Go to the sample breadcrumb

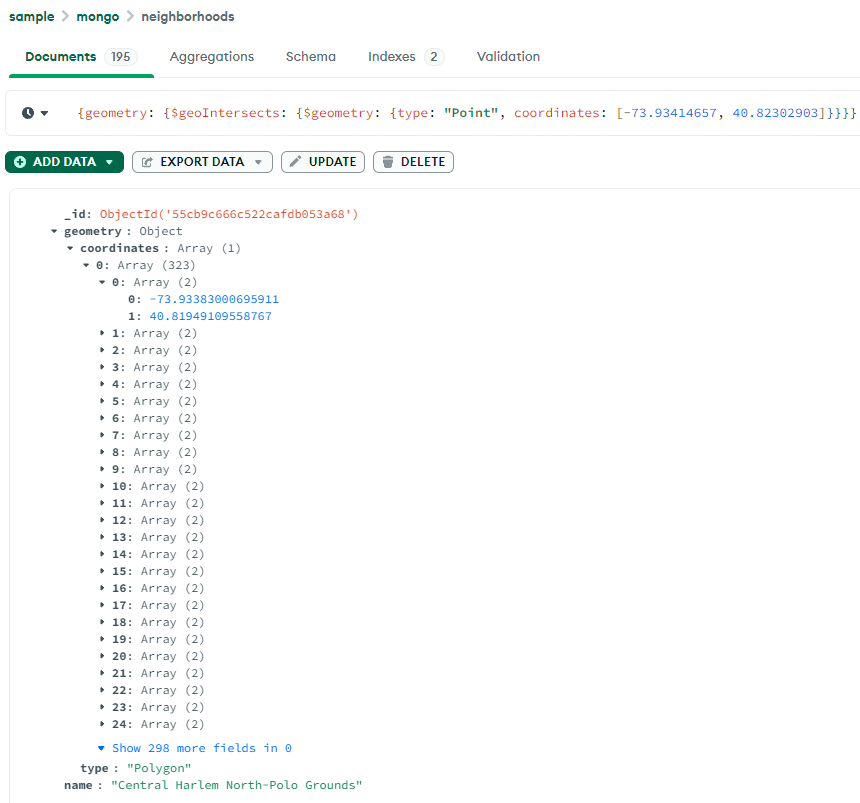coord(31,16)
